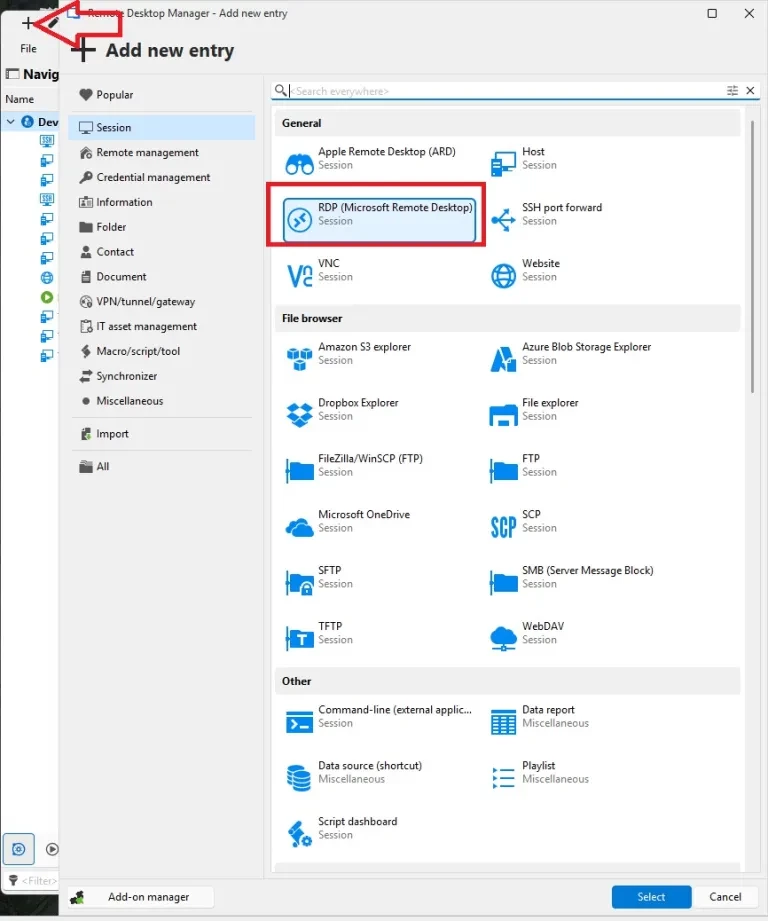768x921 pixels.
Task: Focus the Search everywhere field
Action: 505,91
